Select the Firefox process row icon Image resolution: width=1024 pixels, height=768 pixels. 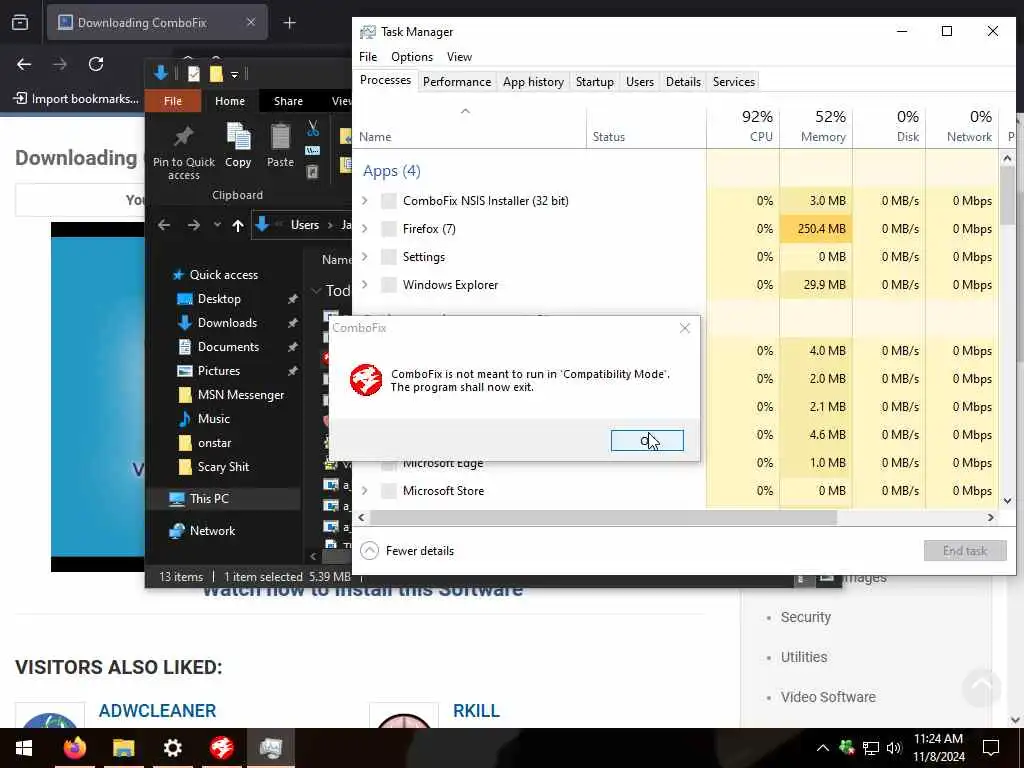[389, 229]
